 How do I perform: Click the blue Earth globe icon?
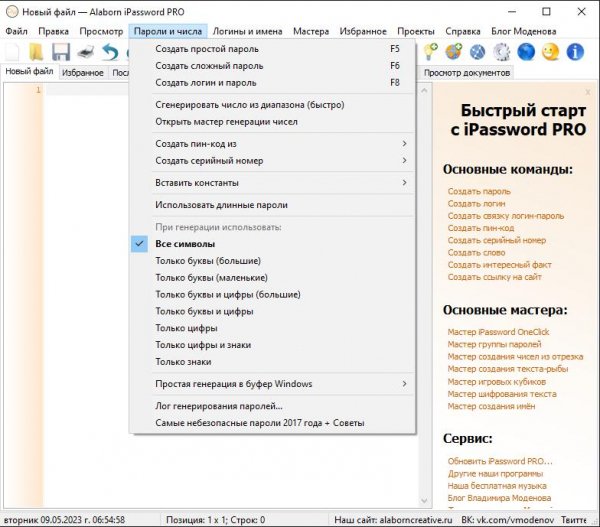tap(526, 52)
